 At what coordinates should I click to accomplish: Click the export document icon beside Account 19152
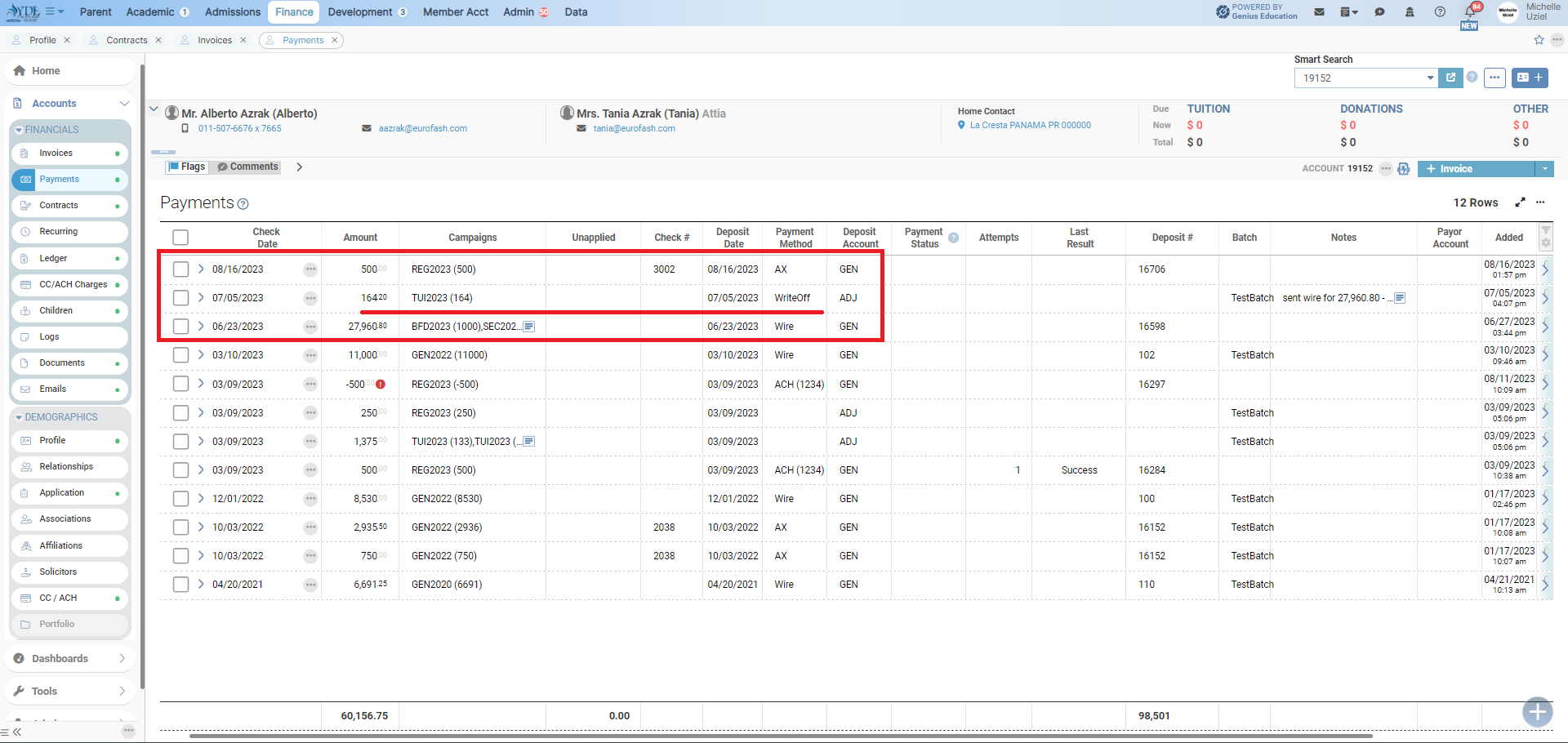point(1404,169)
